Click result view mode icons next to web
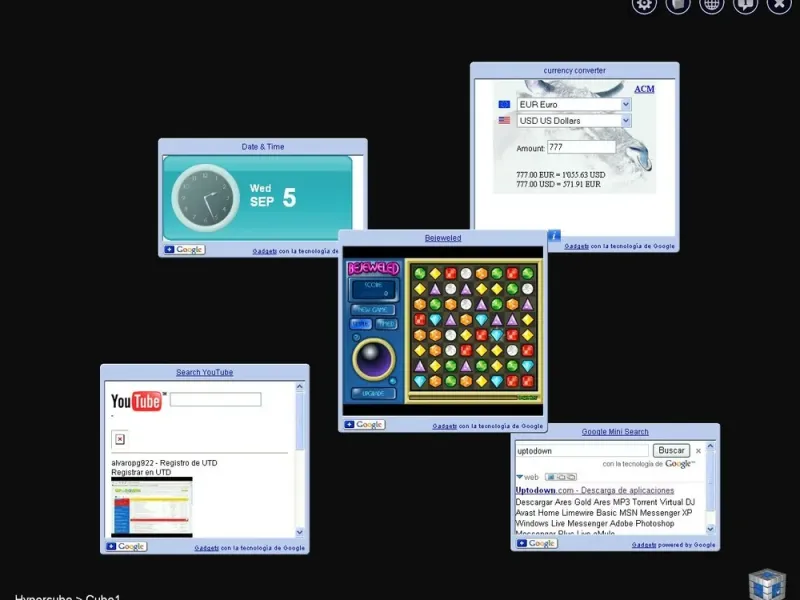The height and width of the screenshot is (600, 800). point(561,477)
